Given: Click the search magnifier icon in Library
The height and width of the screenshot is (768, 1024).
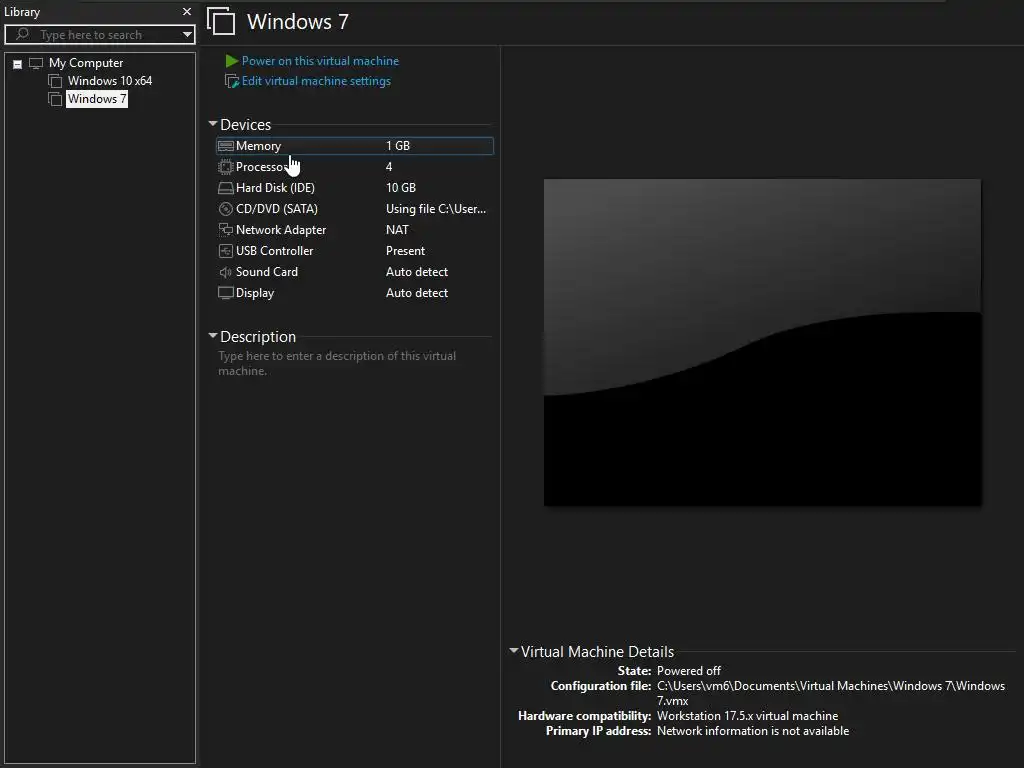Looking at the screenshot, I should pos(22,33).
